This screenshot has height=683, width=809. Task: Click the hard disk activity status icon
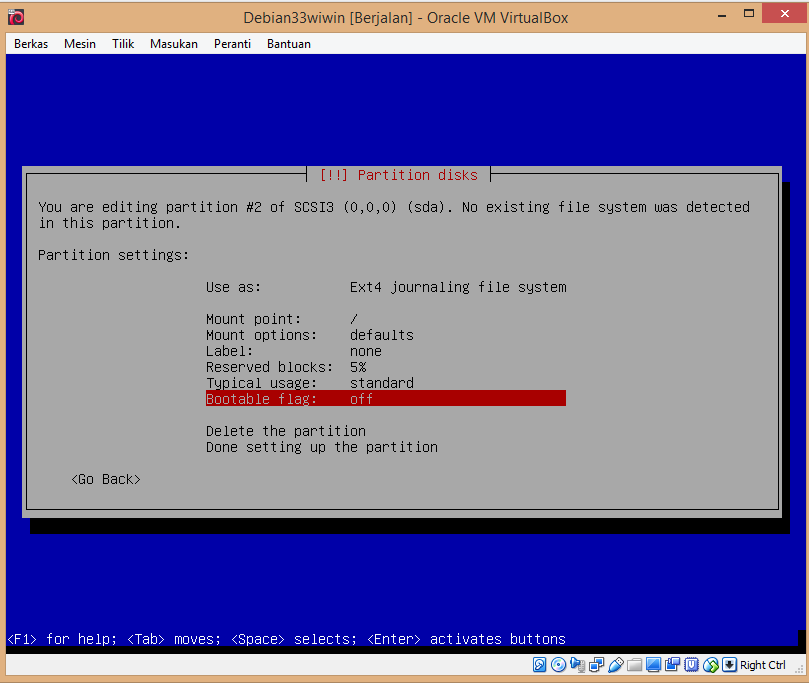pos(539,665)
